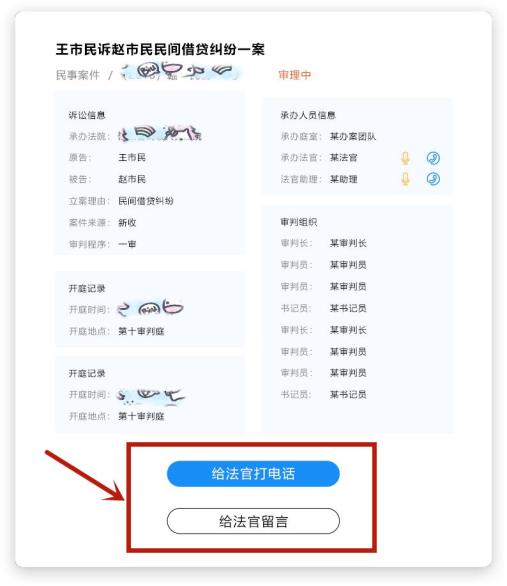Select the 某办案团队 handling division text

pos(353,136)
